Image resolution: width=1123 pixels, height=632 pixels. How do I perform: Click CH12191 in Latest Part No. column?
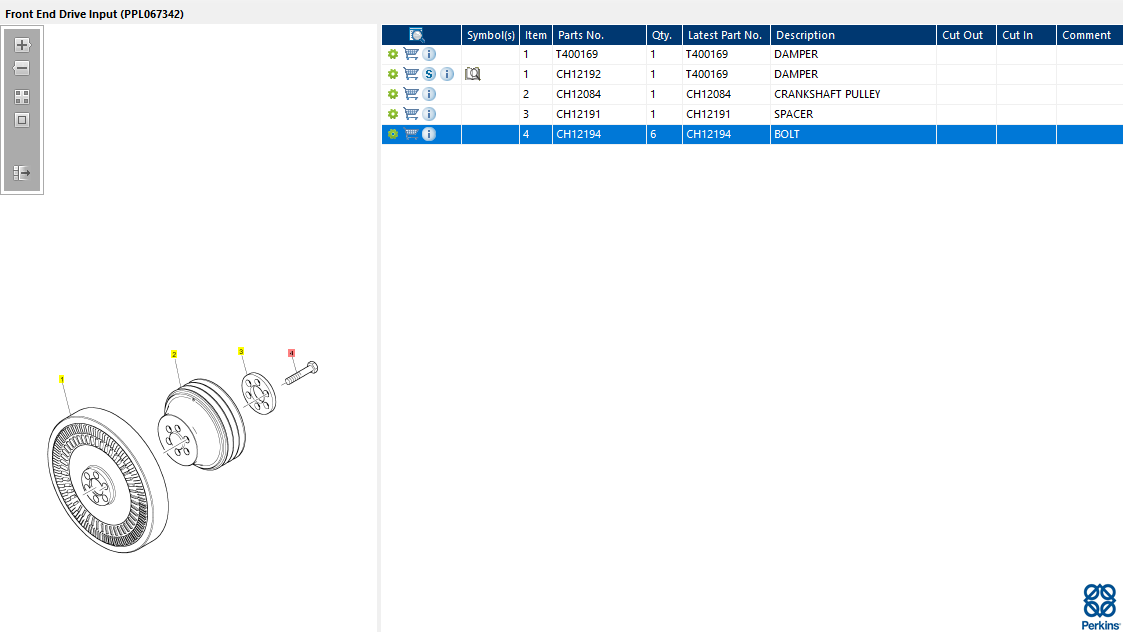coord(708,114)
